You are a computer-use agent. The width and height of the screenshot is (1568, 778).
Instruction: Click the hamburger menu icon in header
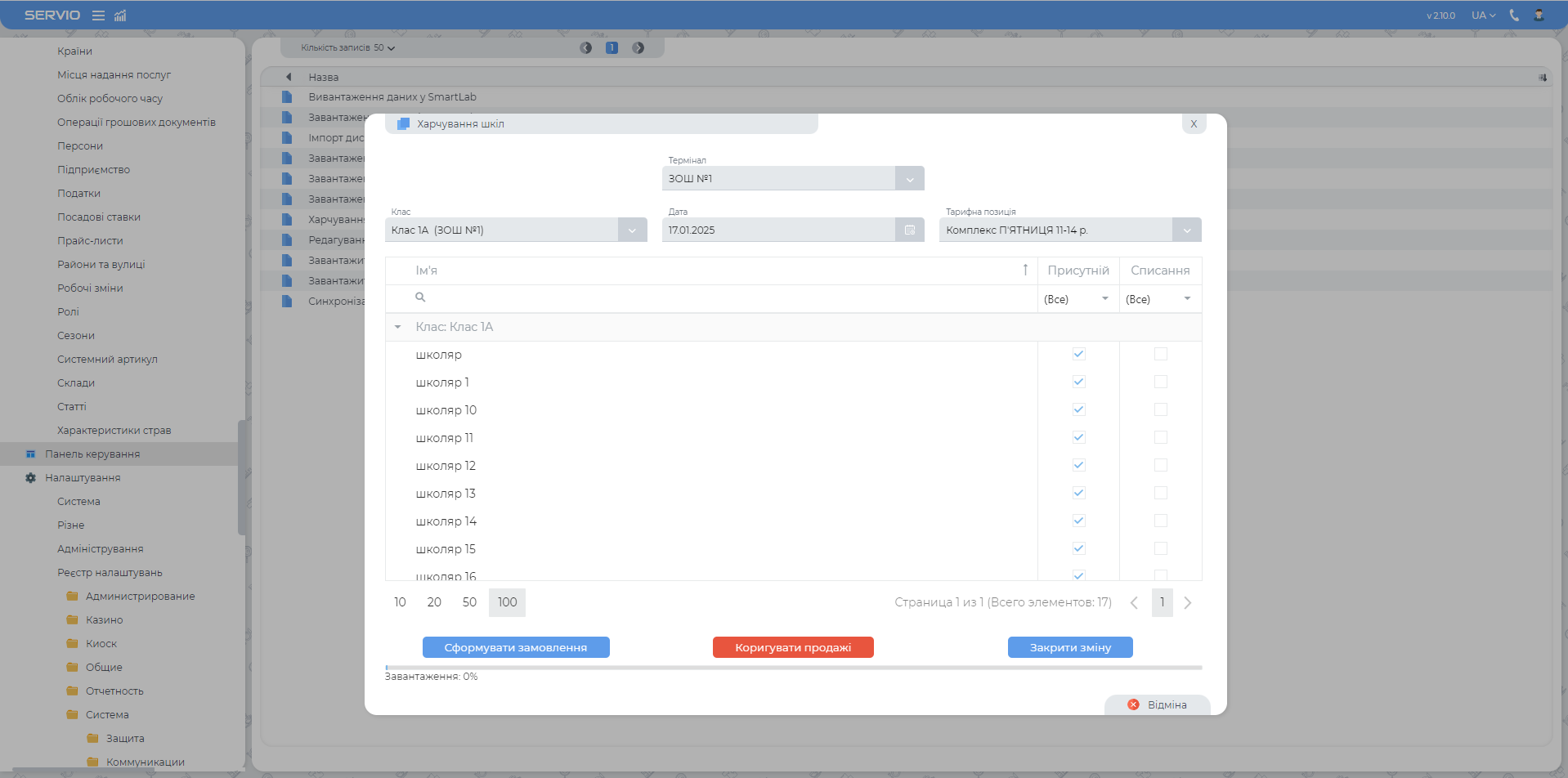click(x=98, y=16)
